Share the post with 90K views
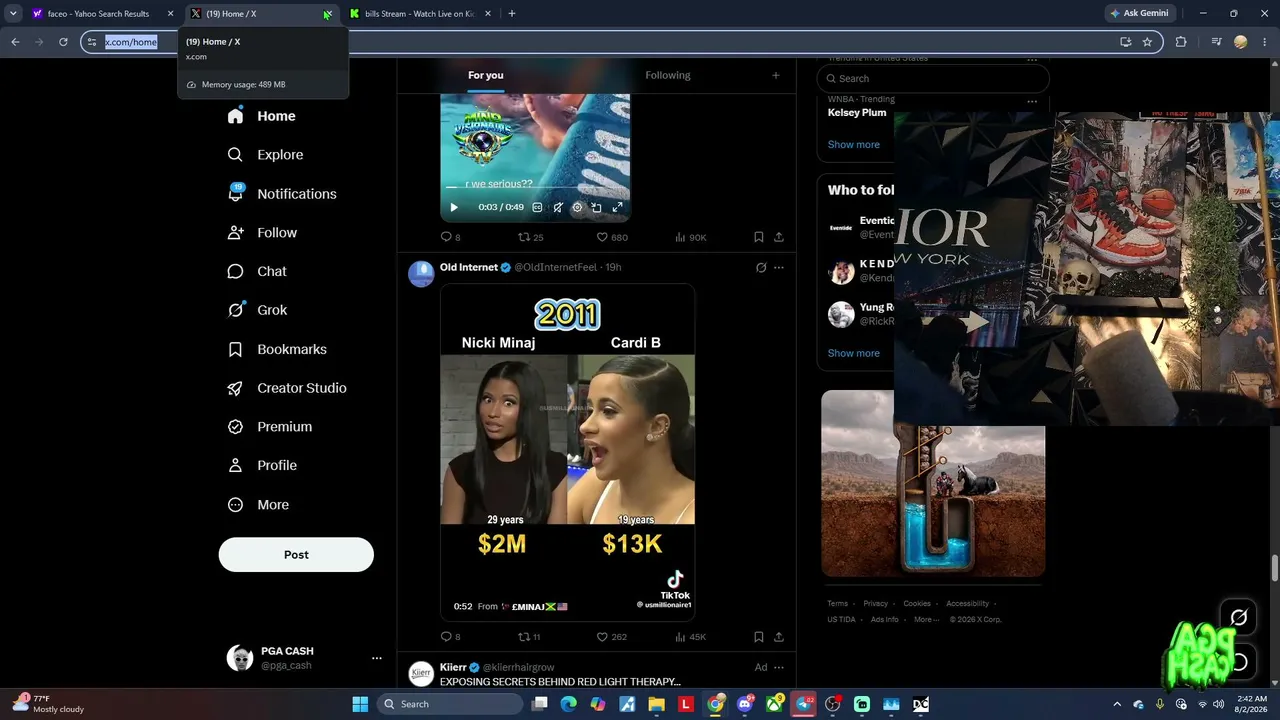1280x720 pixels. point(778,237)
